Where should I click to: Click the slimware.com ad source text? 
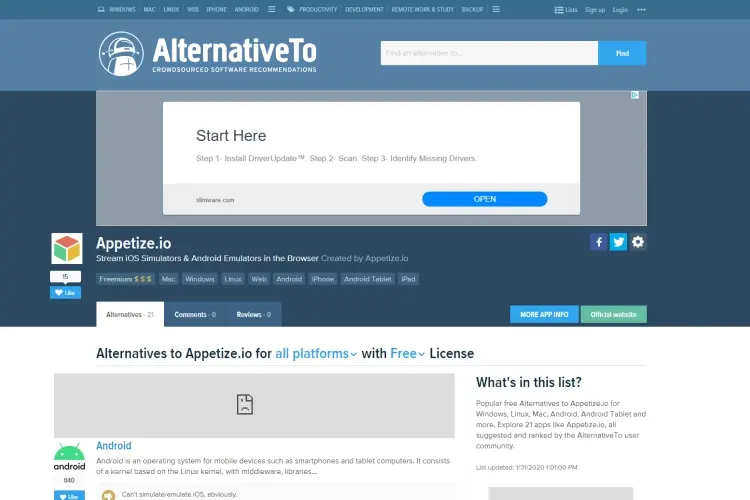(x=215, y=200)
